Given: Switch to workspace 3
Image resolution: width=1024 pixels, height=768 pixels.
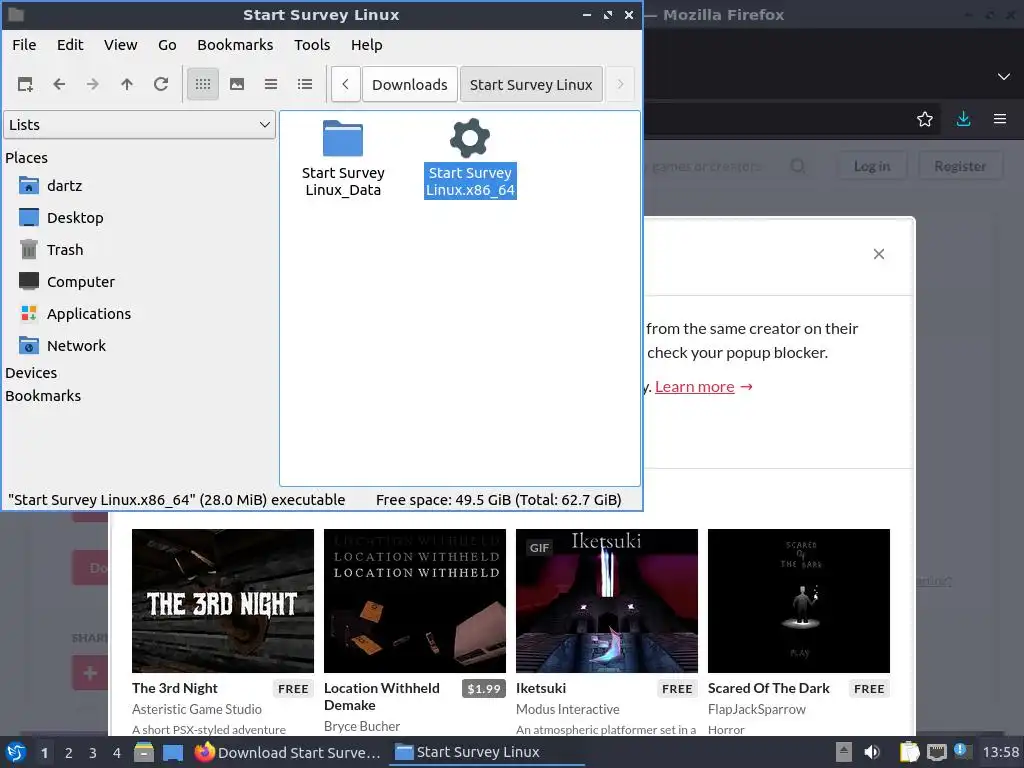Looking at the screenshot, I should (x=93, y=753).
